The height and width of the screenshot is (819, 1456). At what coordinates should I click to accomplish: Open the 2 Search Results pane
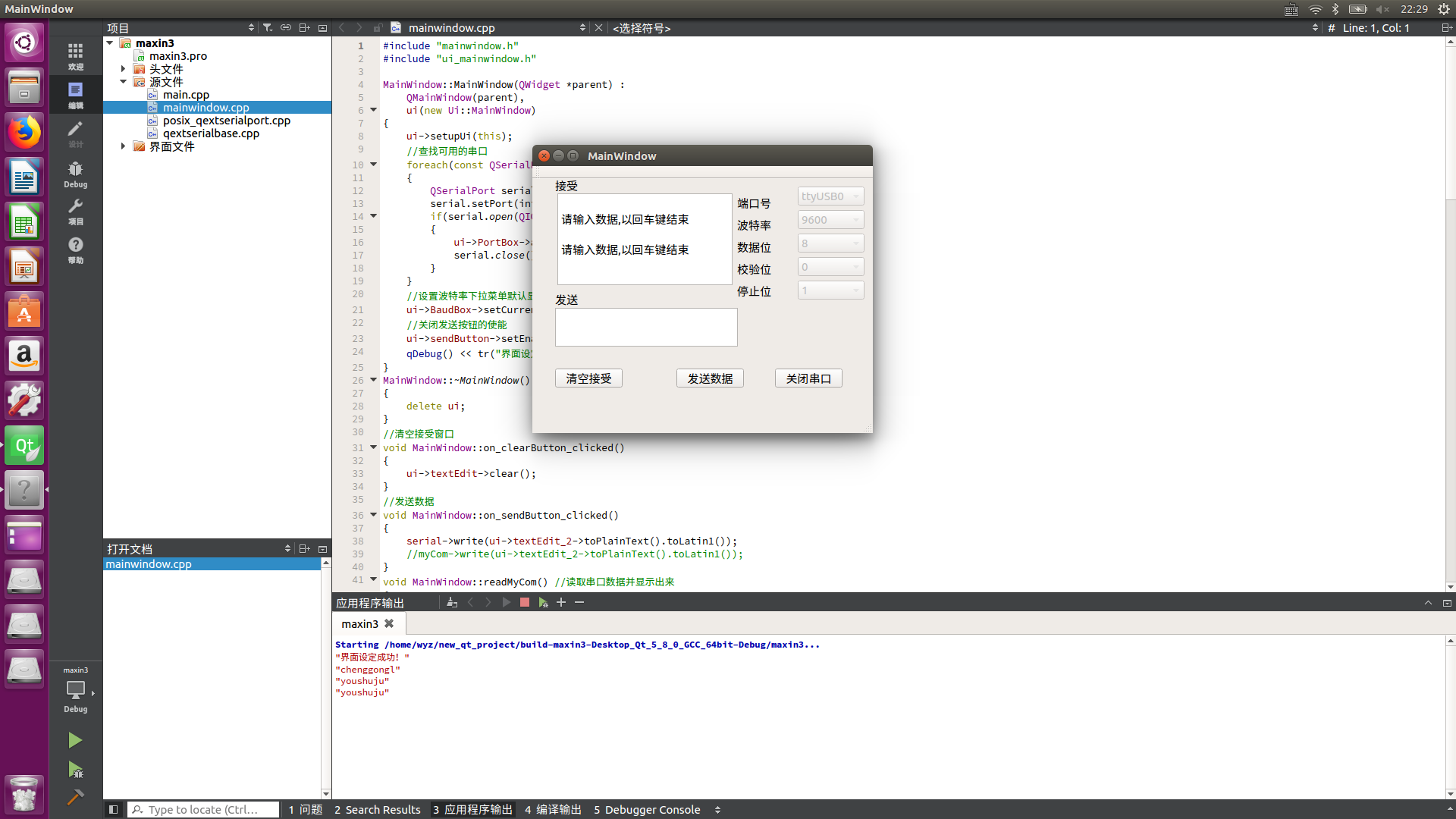pos(377,809)
